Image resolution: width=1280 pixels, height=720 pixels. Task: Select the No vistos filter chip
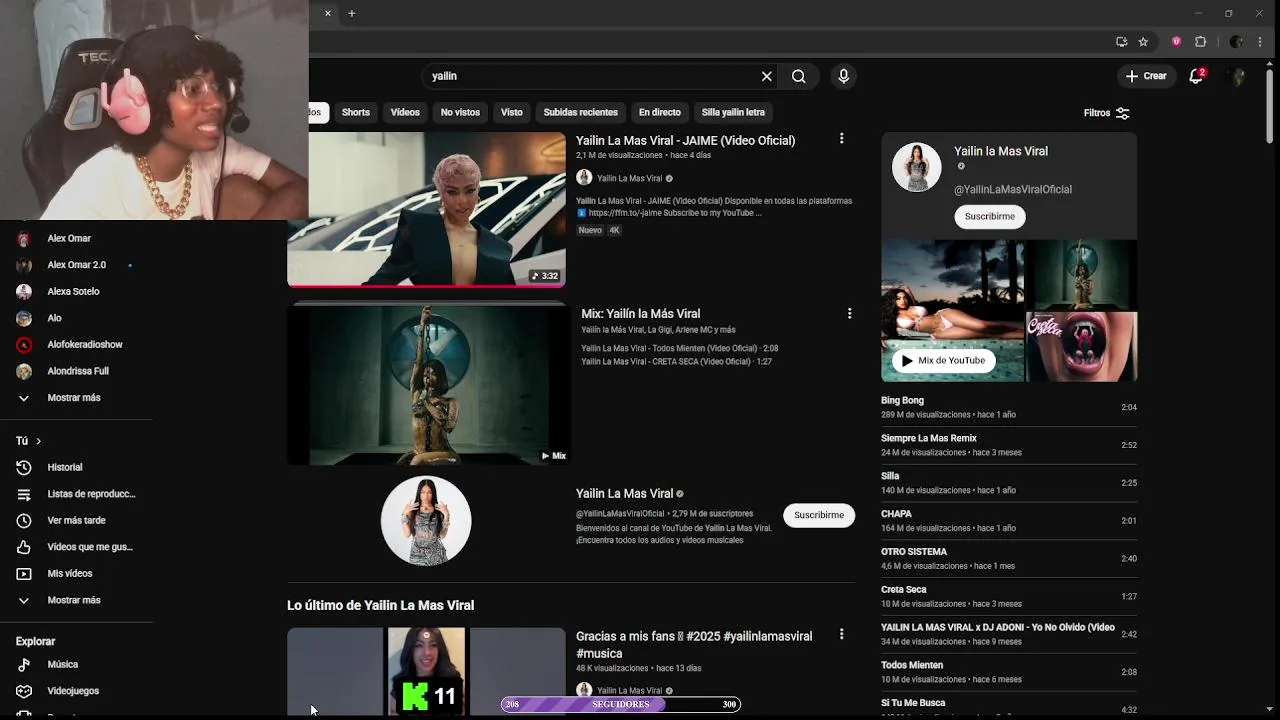tap(460, 112)
